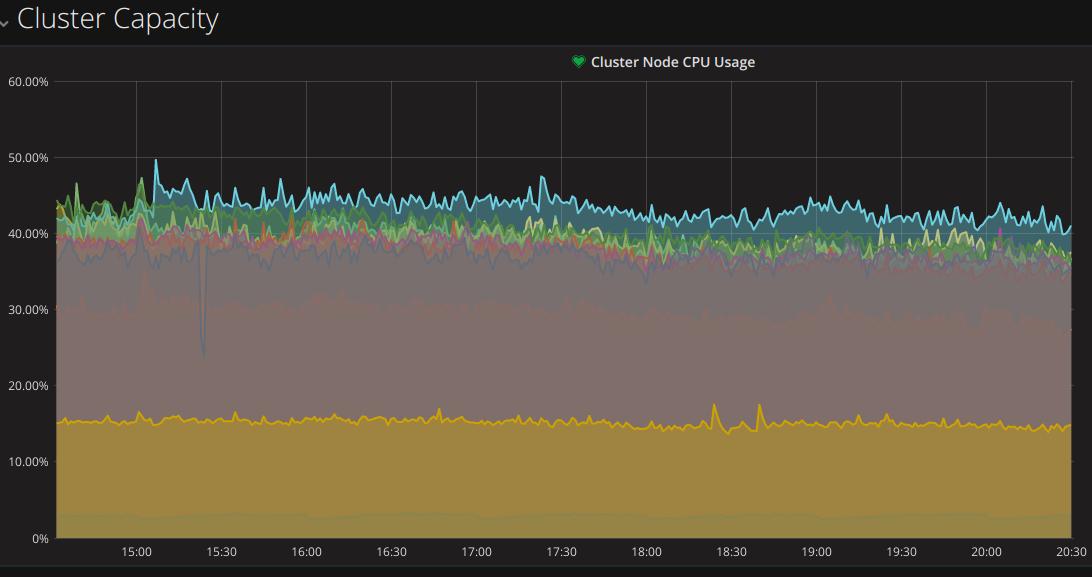
Task: Click the 30.00% y-axis label
Action: click(x=28, y=310)
